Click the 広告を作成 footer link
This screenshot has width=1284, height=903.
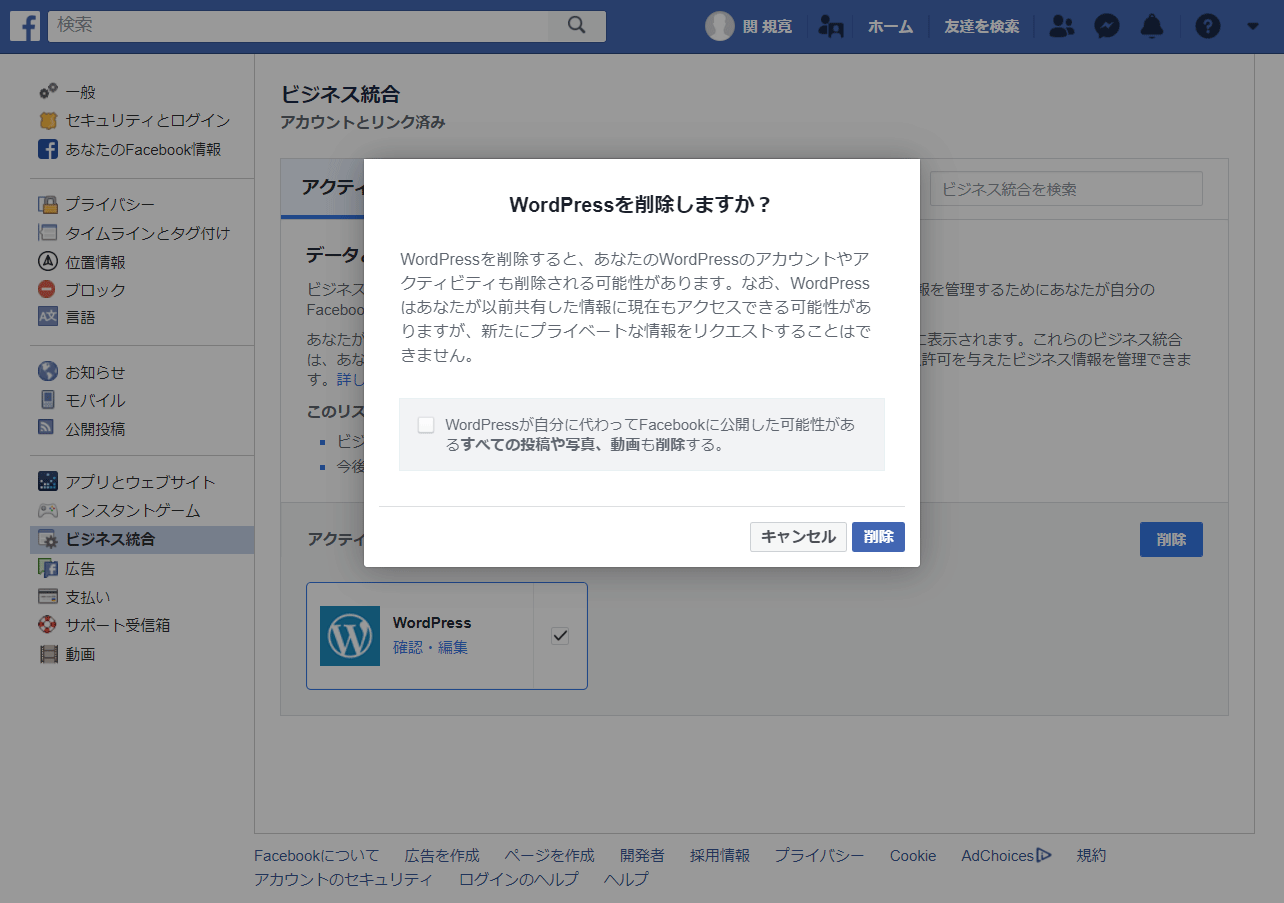[x=442, y=856]
